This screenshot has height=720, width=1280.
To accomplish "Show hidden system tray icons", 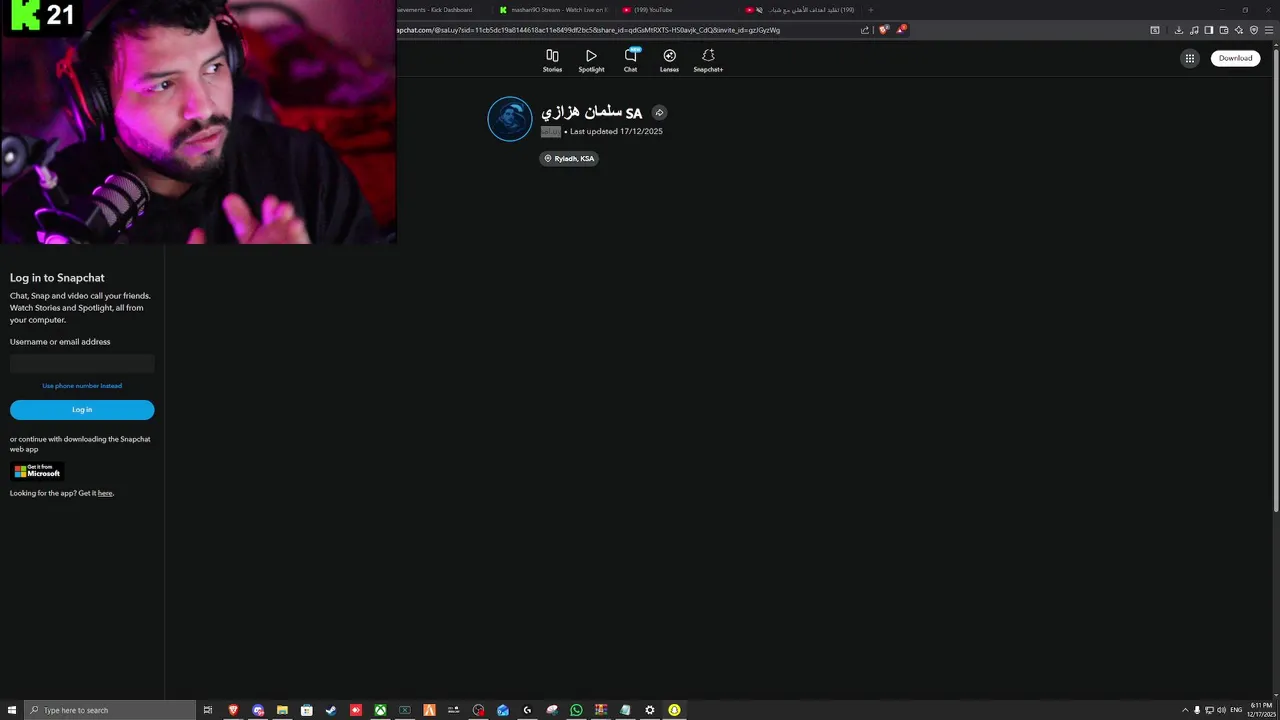I will click(1185, 710).
